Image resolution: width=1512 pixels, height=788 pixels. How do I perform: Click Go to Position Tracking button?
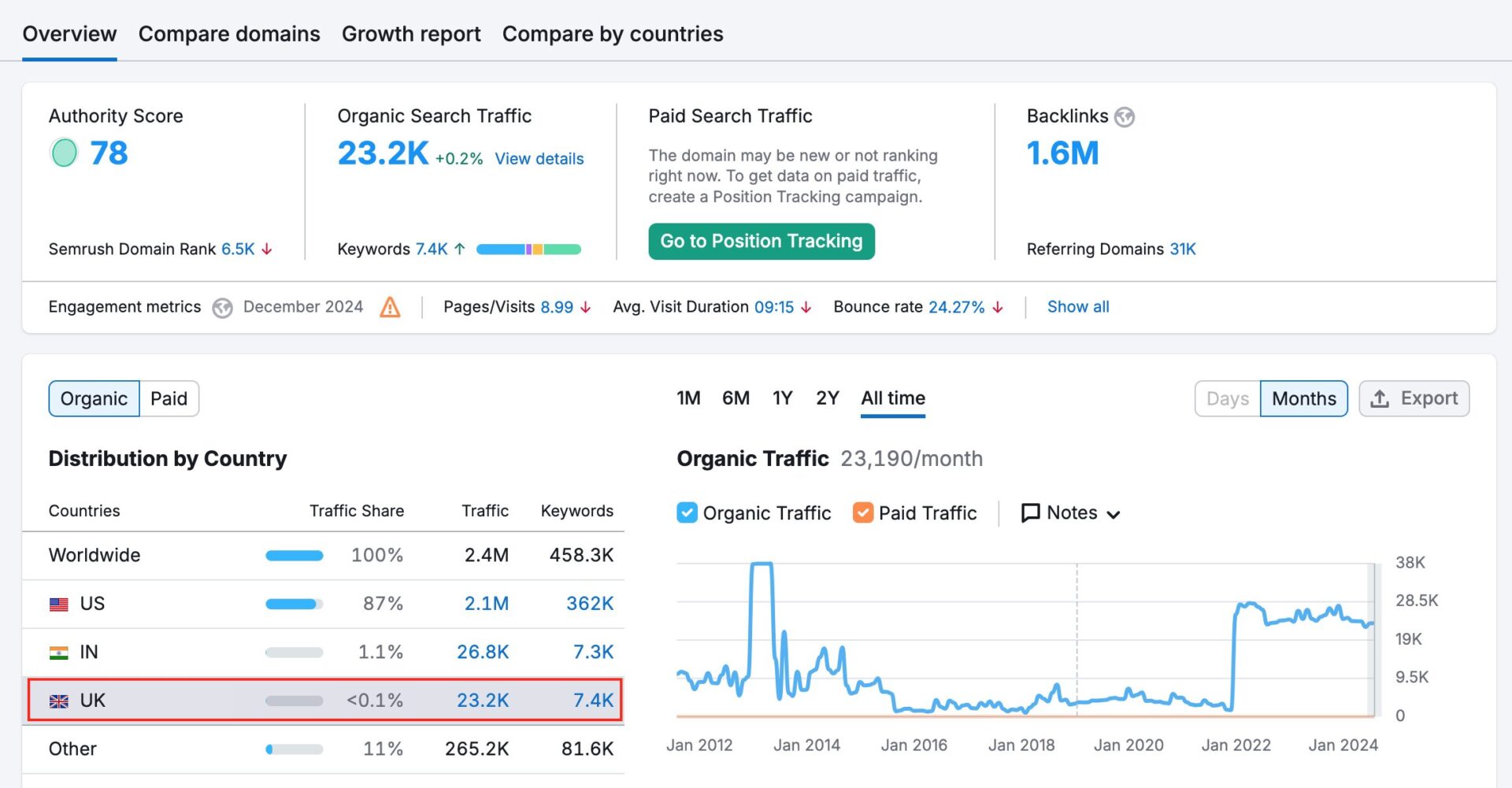[x=762, y=241]
